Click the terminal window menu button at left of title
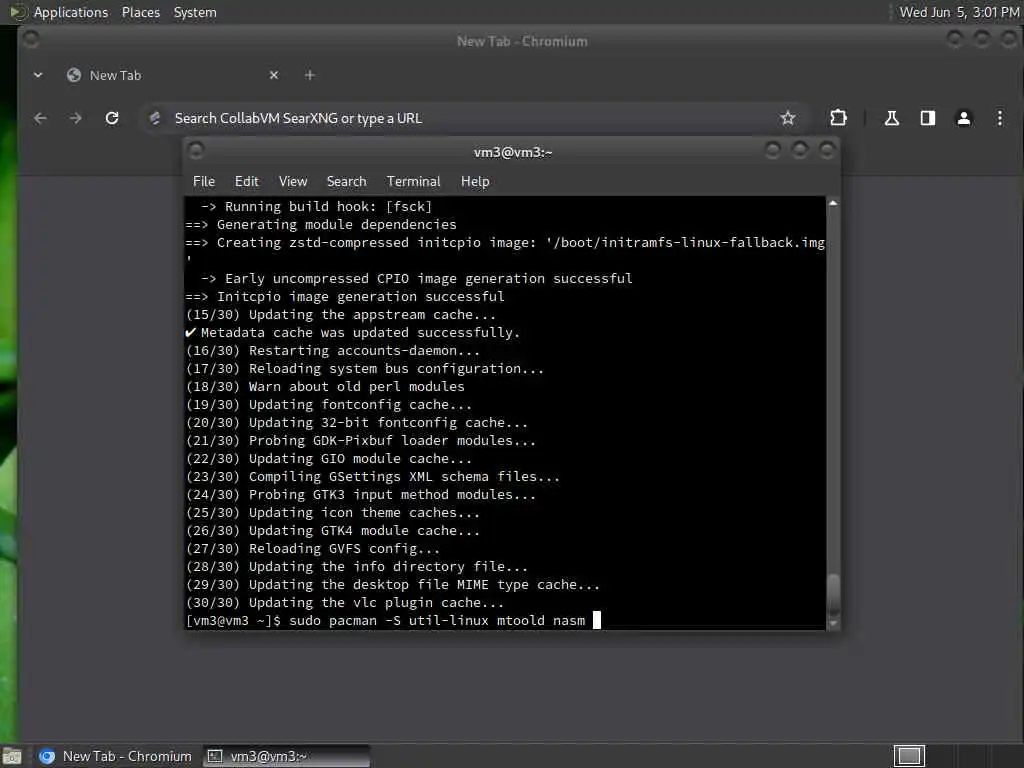Screen dimensions: 1024x768 pos(196,151)
